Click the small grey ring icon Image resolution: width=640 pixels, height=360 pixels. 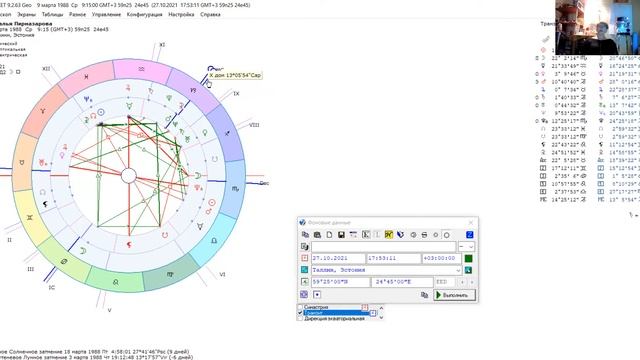(x=436, y=235)
